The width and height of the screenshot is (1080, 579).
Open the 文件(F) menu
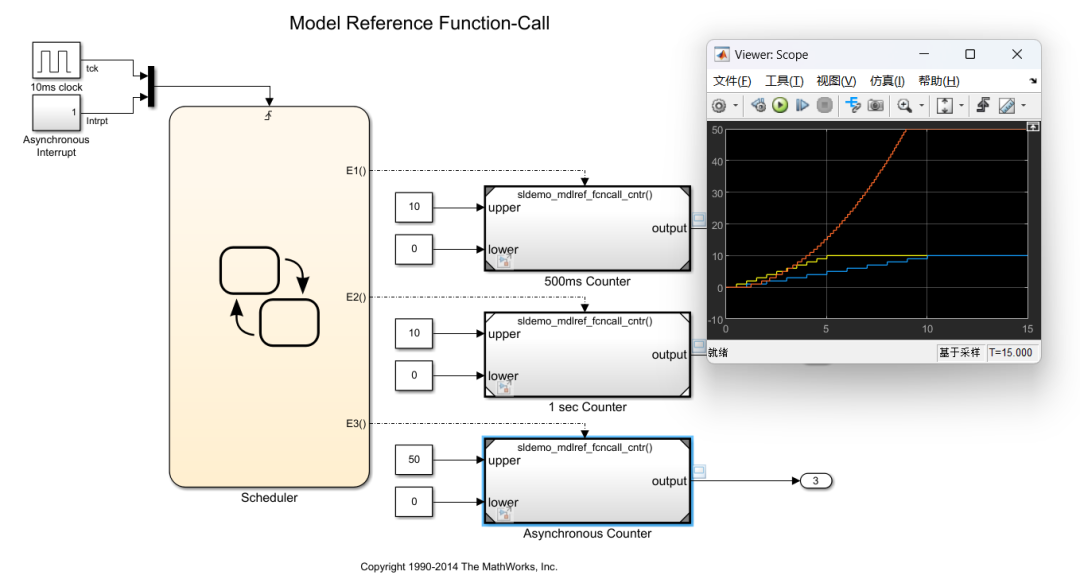[x=731, y=81]
